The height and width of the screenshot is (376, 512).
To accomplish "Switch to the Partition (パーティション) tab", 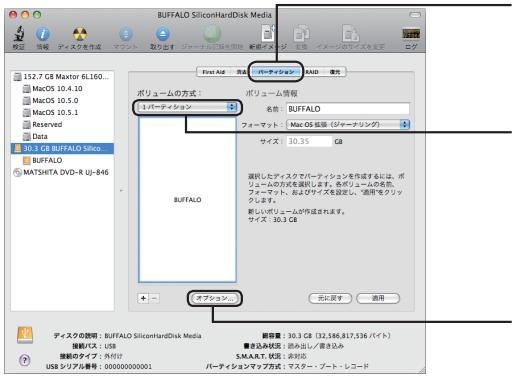I will pos(276,72).
